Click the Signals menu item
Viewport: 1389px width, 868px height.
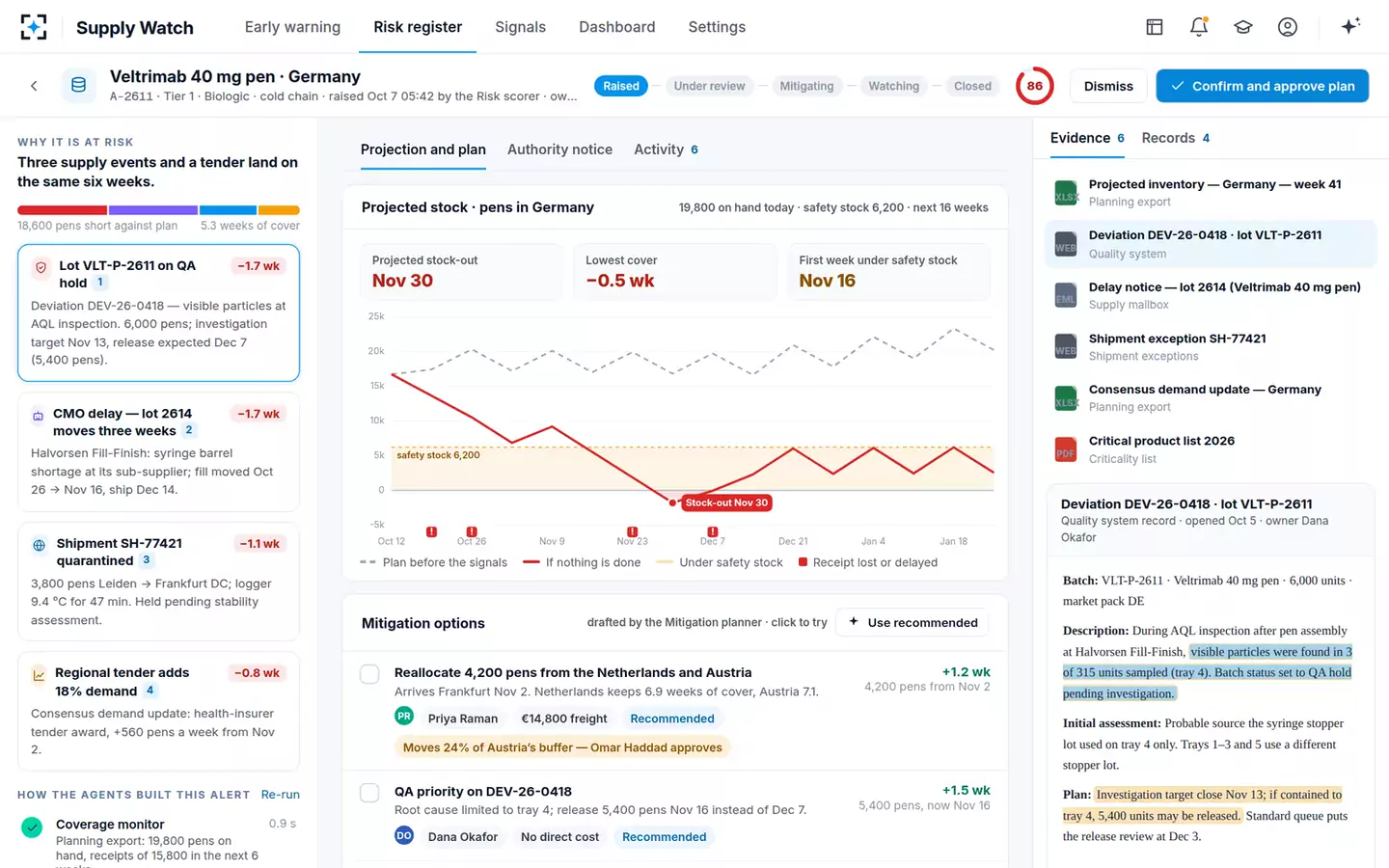point(520,27)
